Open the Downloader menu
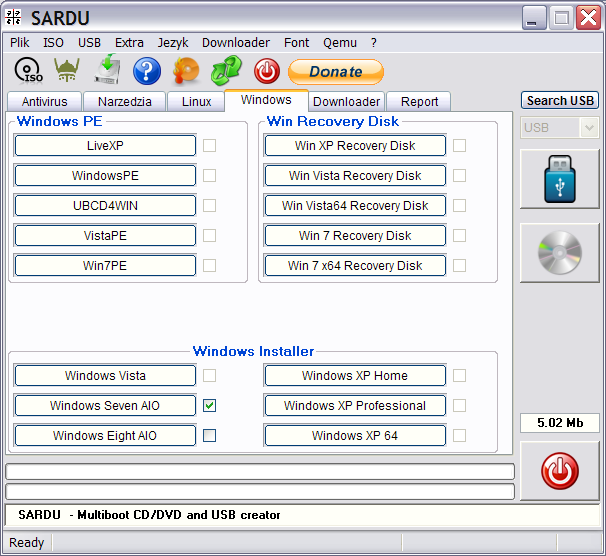The image size is (606, 556). 236,43
